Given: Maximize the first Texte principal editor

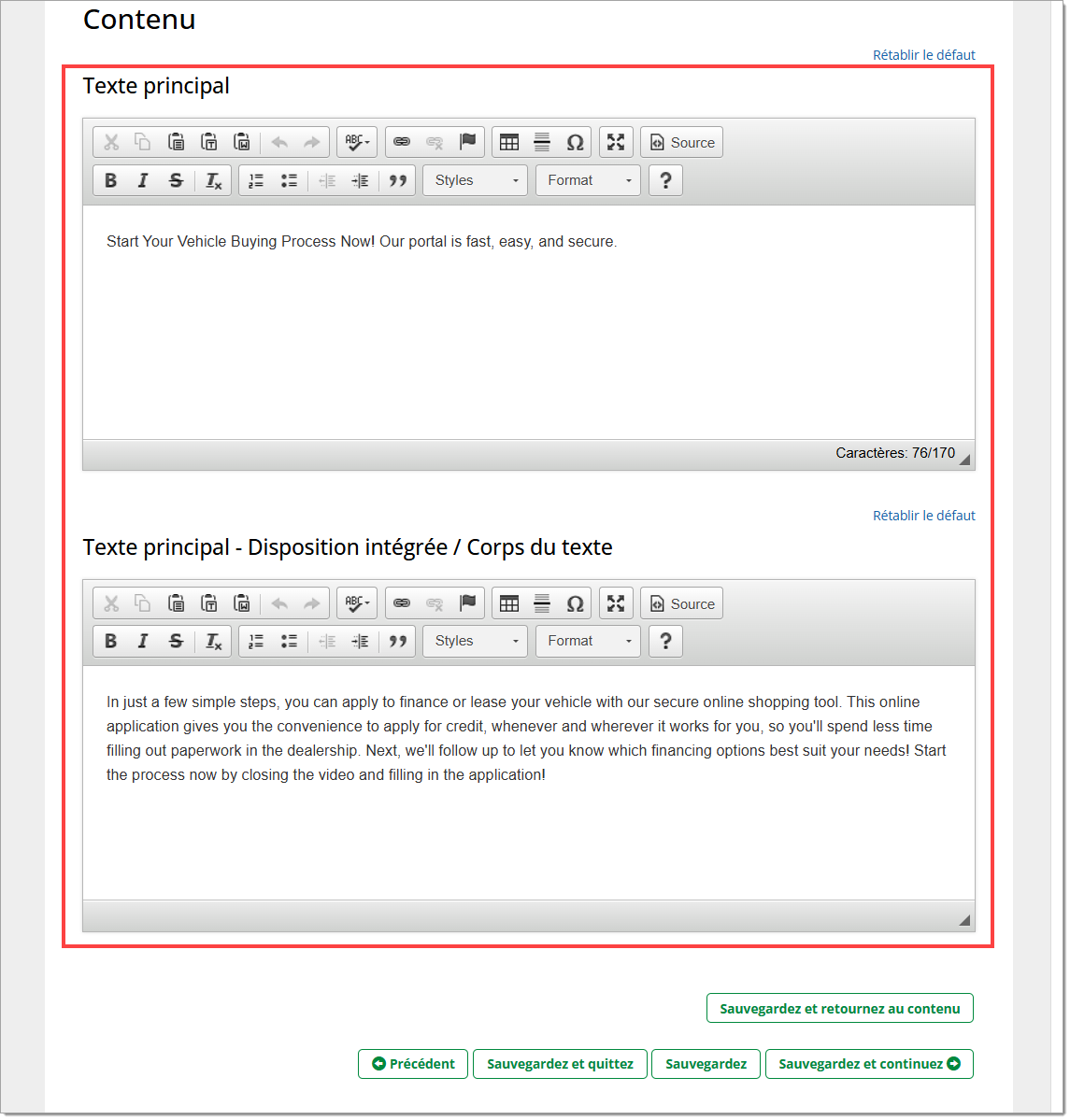Looking at the screenshot, I should click(616, 142).
